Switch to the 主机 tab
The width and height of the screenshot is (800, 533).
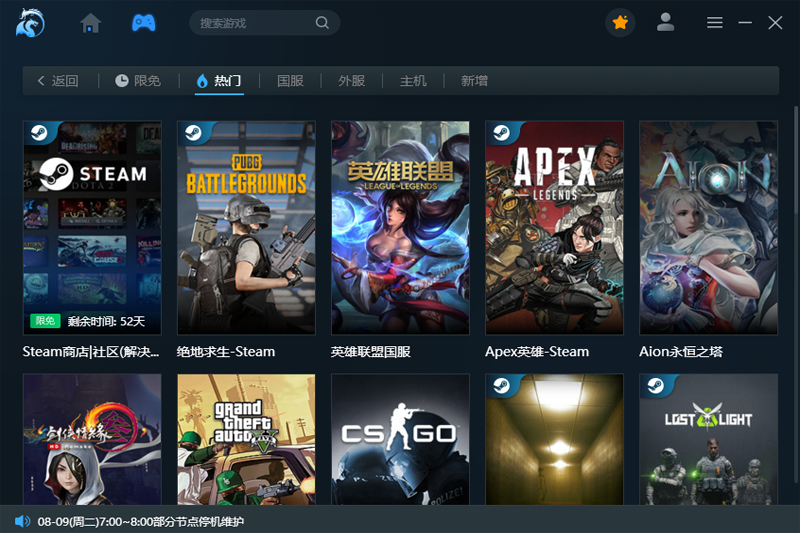(413, 81)
